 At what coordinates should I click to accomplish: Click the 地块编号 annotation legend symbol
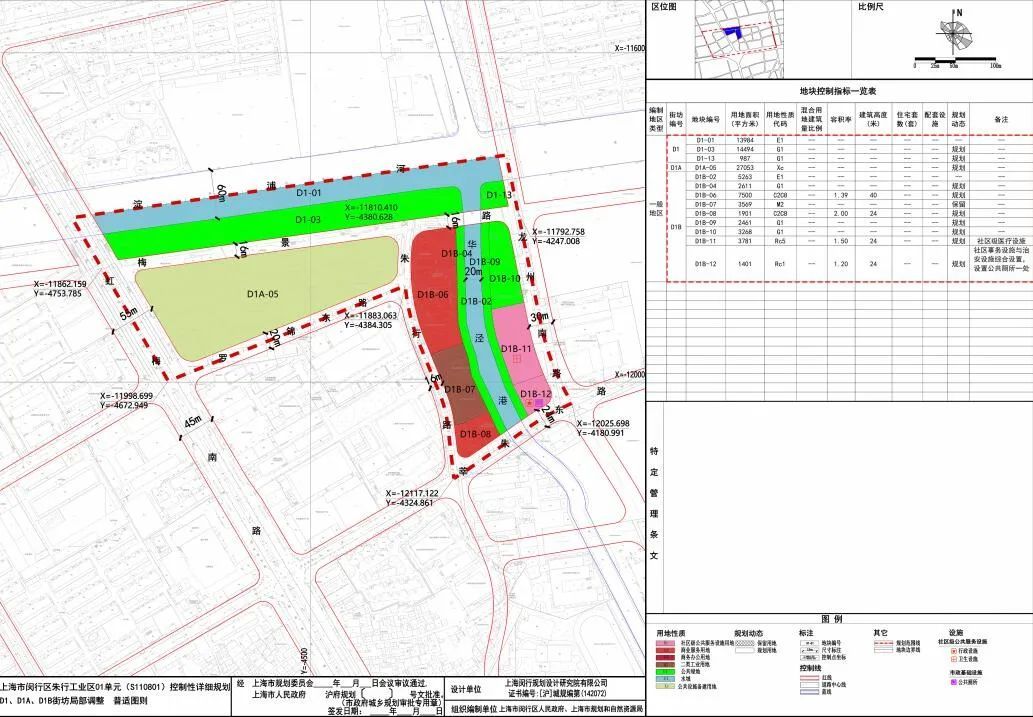(810, 643)
